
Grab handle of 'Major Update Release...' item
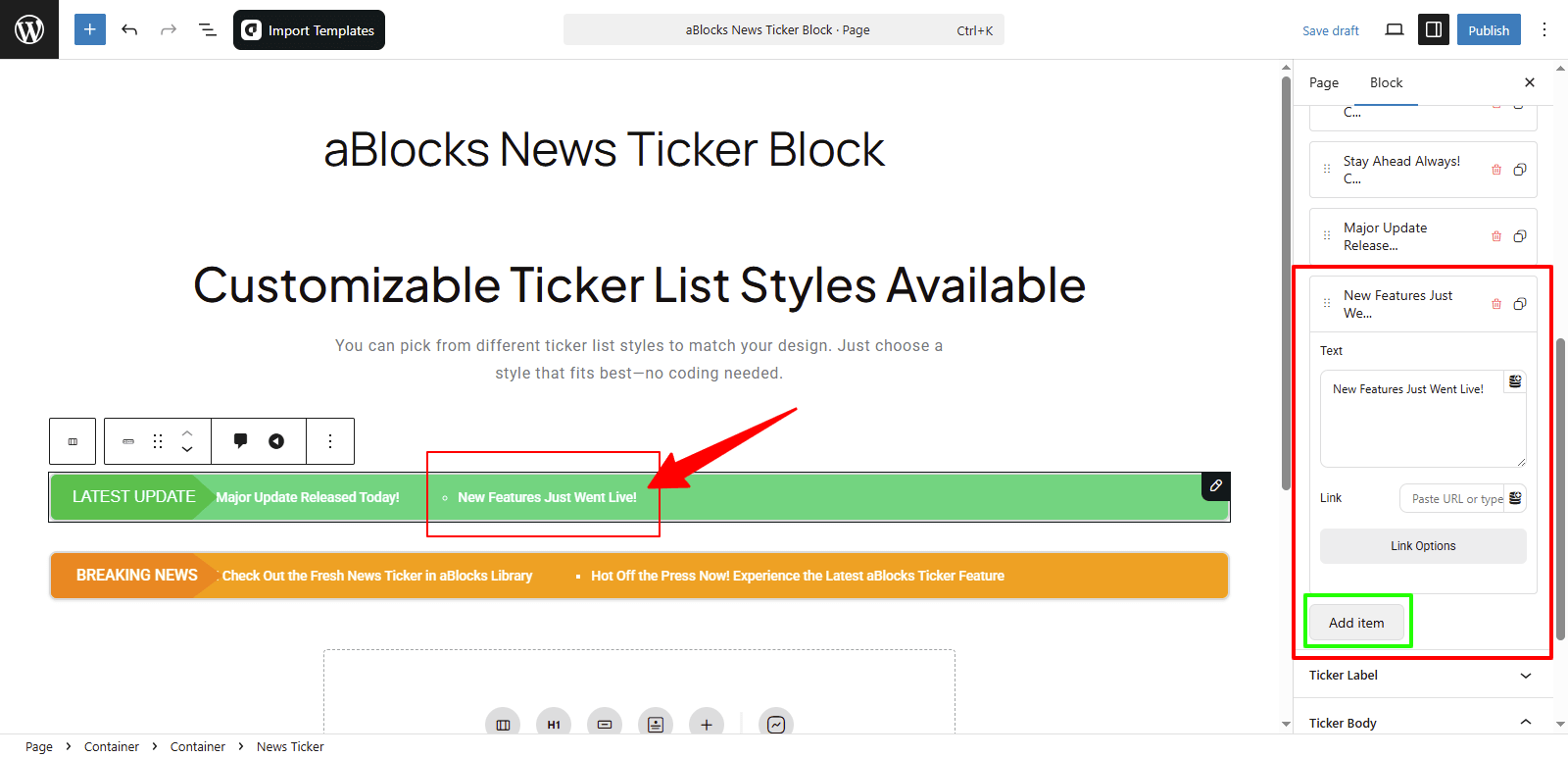pos(1327,235)
